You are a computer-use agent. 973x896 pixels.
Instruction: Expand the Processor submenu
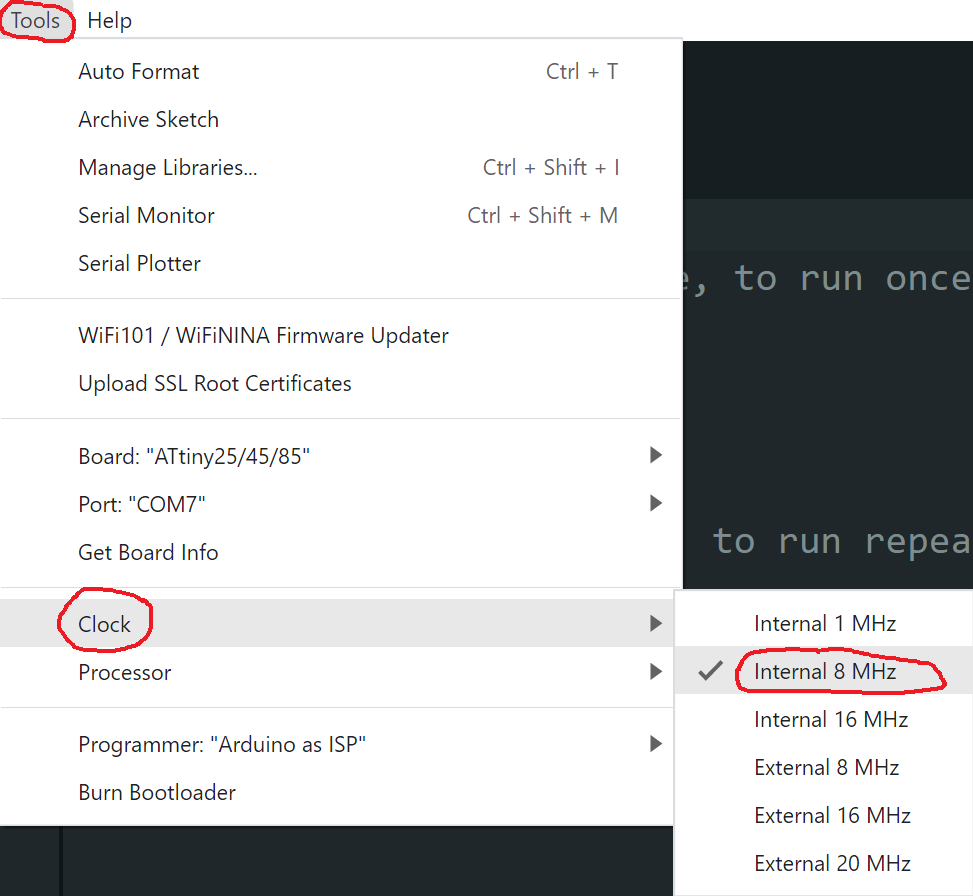[125, 672]
